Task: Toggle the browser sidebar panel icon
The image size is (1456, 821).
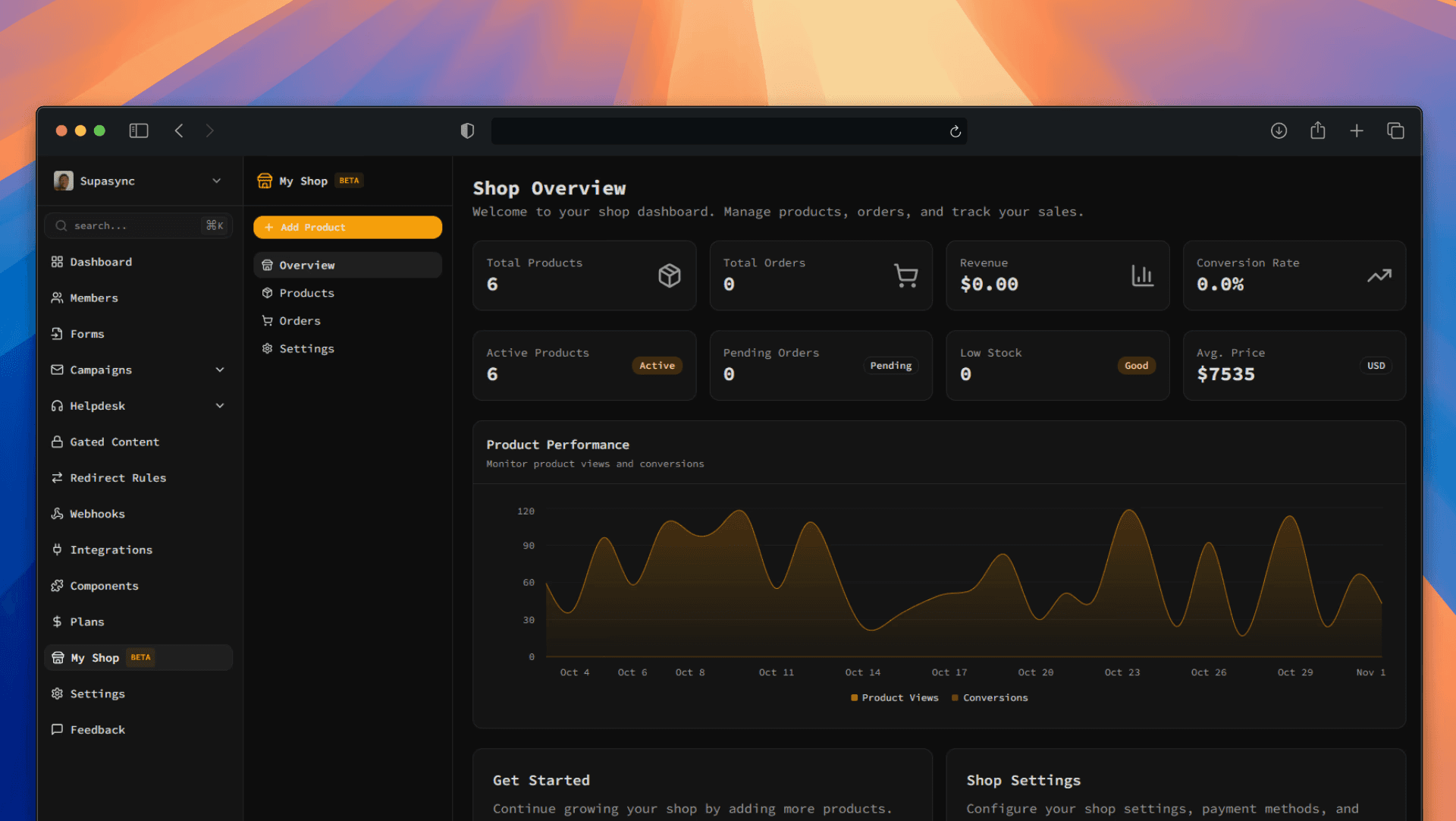Action: pyautogui.click(x=139, y=131)
